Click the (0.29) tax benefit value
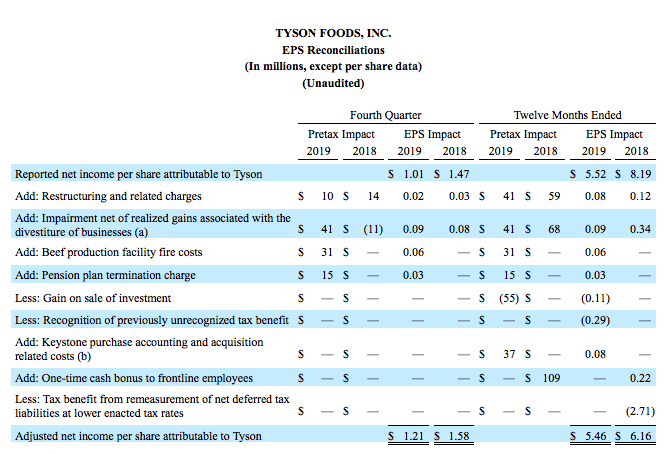Viewport: 665px width, 454px height. [x=595, y=320]
